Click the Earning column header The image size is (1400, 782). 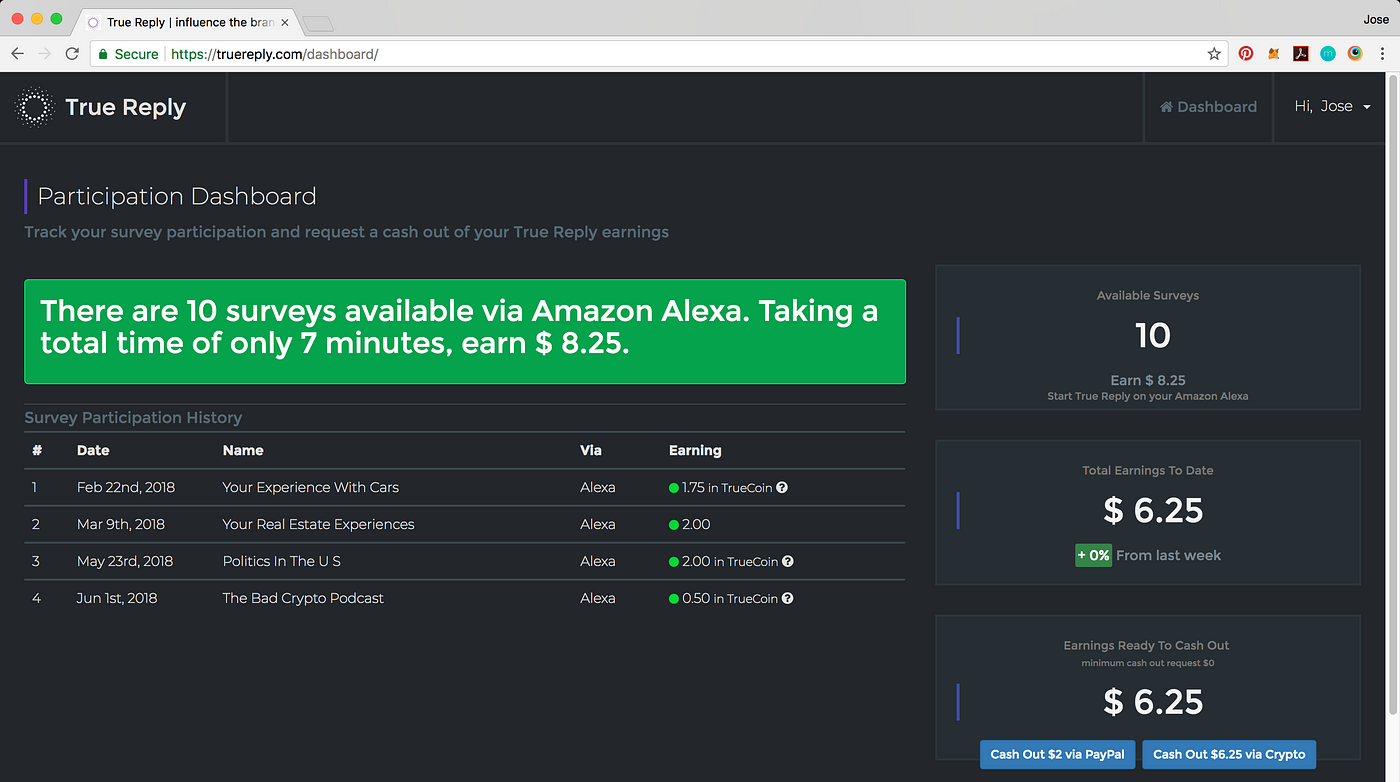(x=695, y=451)
